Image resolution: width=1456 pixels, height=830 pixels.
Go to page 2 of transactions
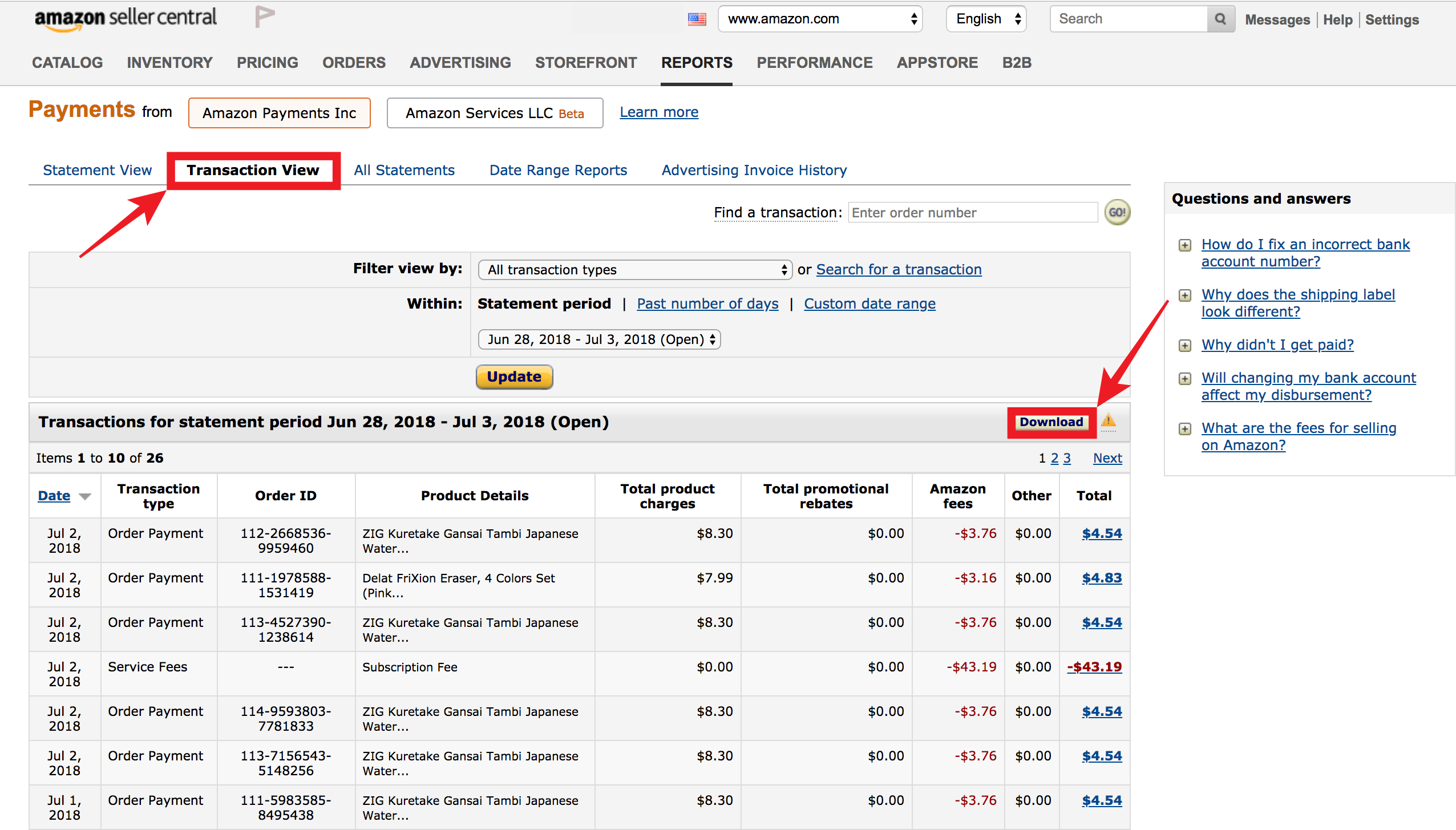1054,458
